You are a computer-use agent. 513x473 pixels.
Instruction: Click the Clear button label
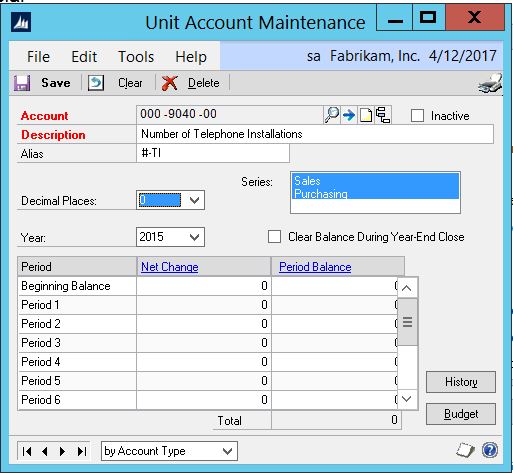click(130, 83)
